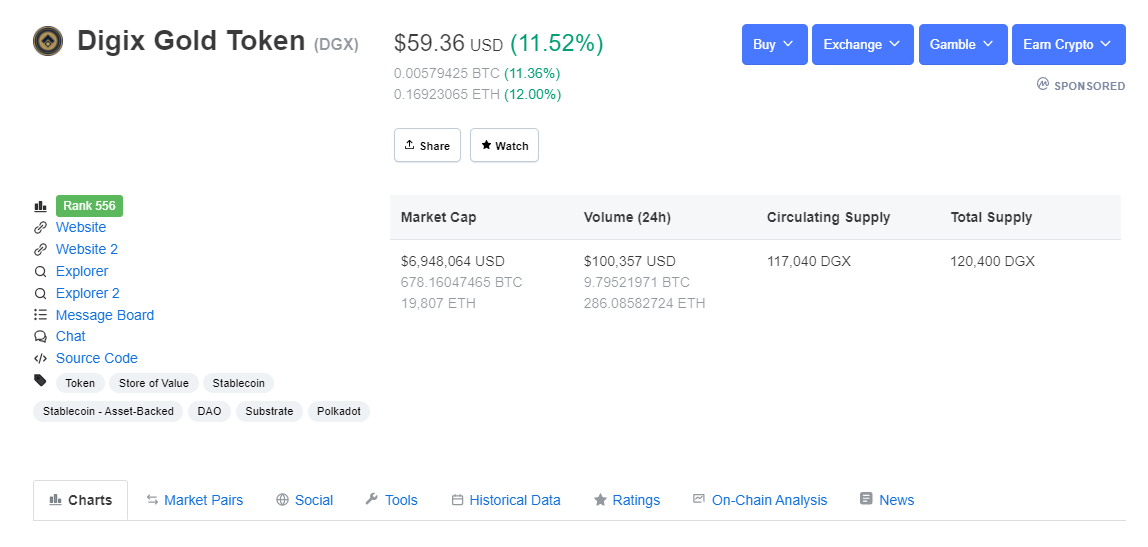Click the 286.08582724 ETH volume value
This screenshot has width=1148, height=547.
pos(644,303)
